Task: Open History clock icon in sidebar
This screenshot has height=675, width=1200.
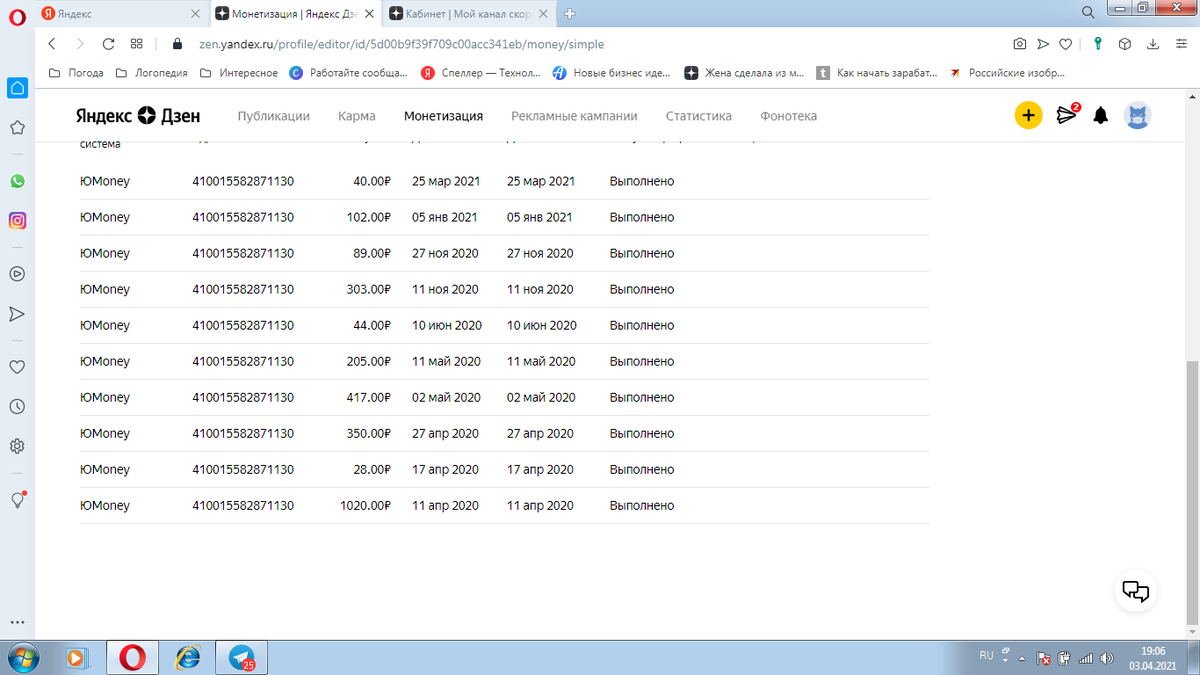Action: 17,406
